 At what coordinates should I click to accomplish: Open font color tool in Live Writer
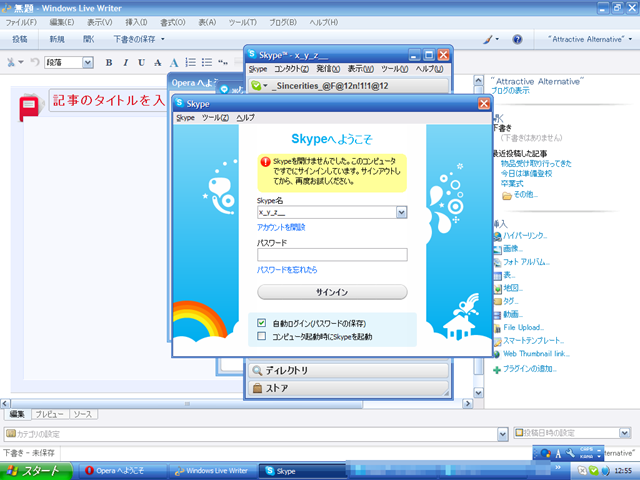click(174, 62)
